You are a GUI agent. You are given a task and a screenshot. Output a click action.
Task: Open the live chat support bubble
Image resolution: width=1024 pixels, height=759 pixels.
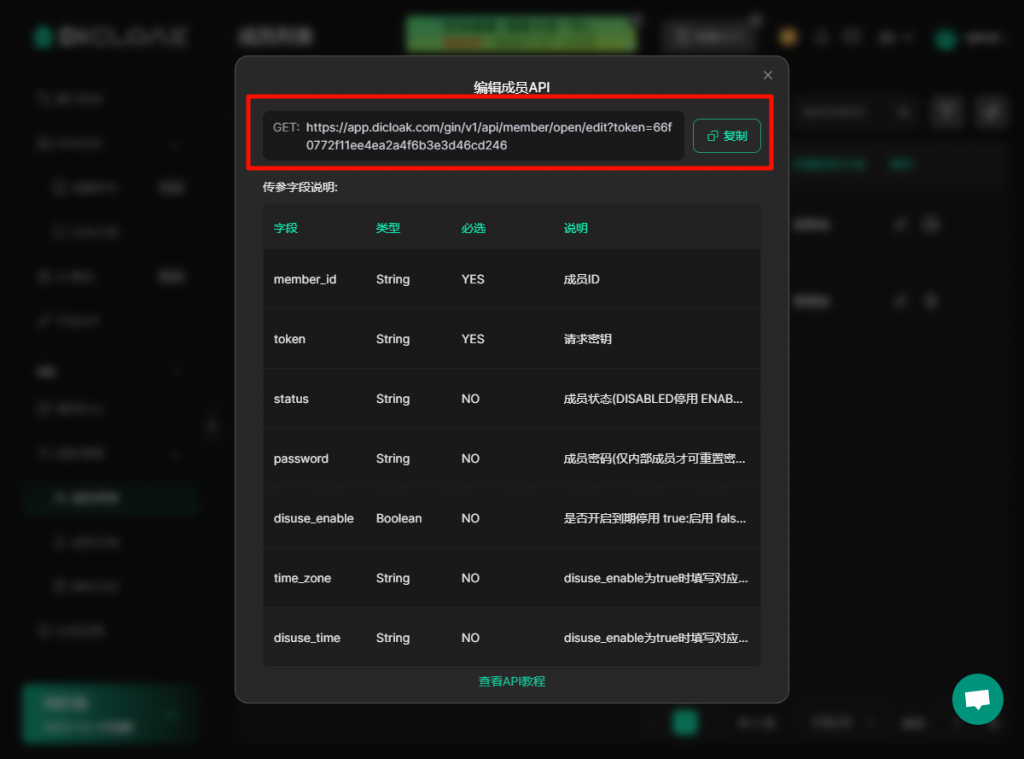(977, 699)
